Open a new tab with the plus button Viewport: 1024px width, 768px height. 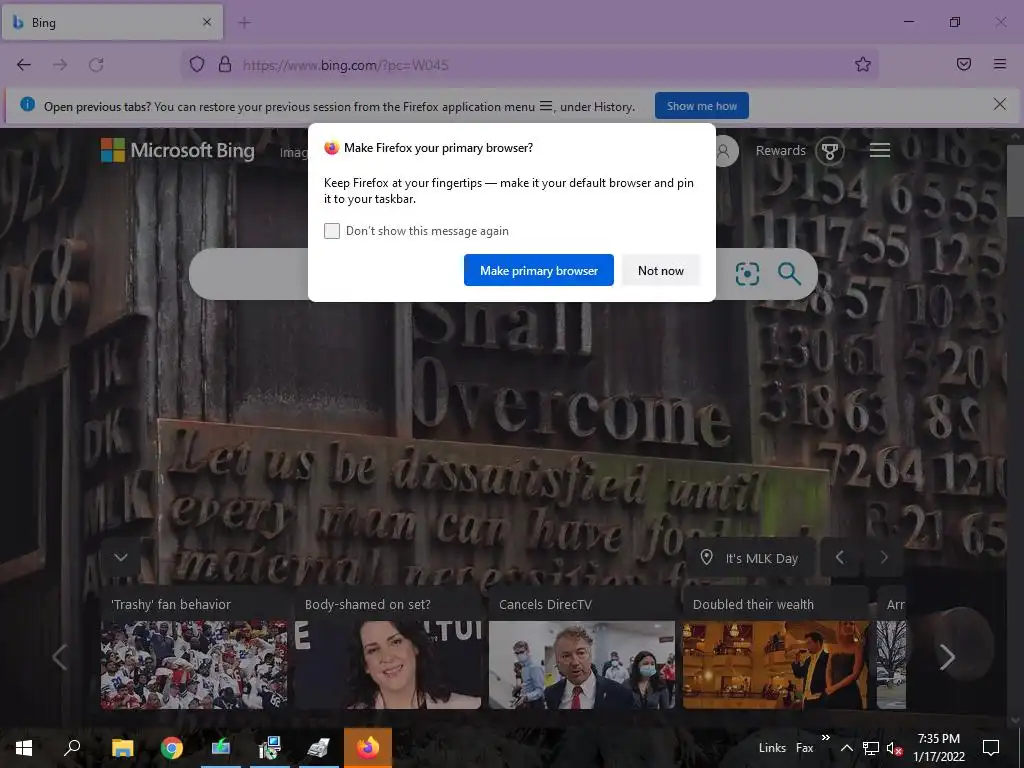244,23
